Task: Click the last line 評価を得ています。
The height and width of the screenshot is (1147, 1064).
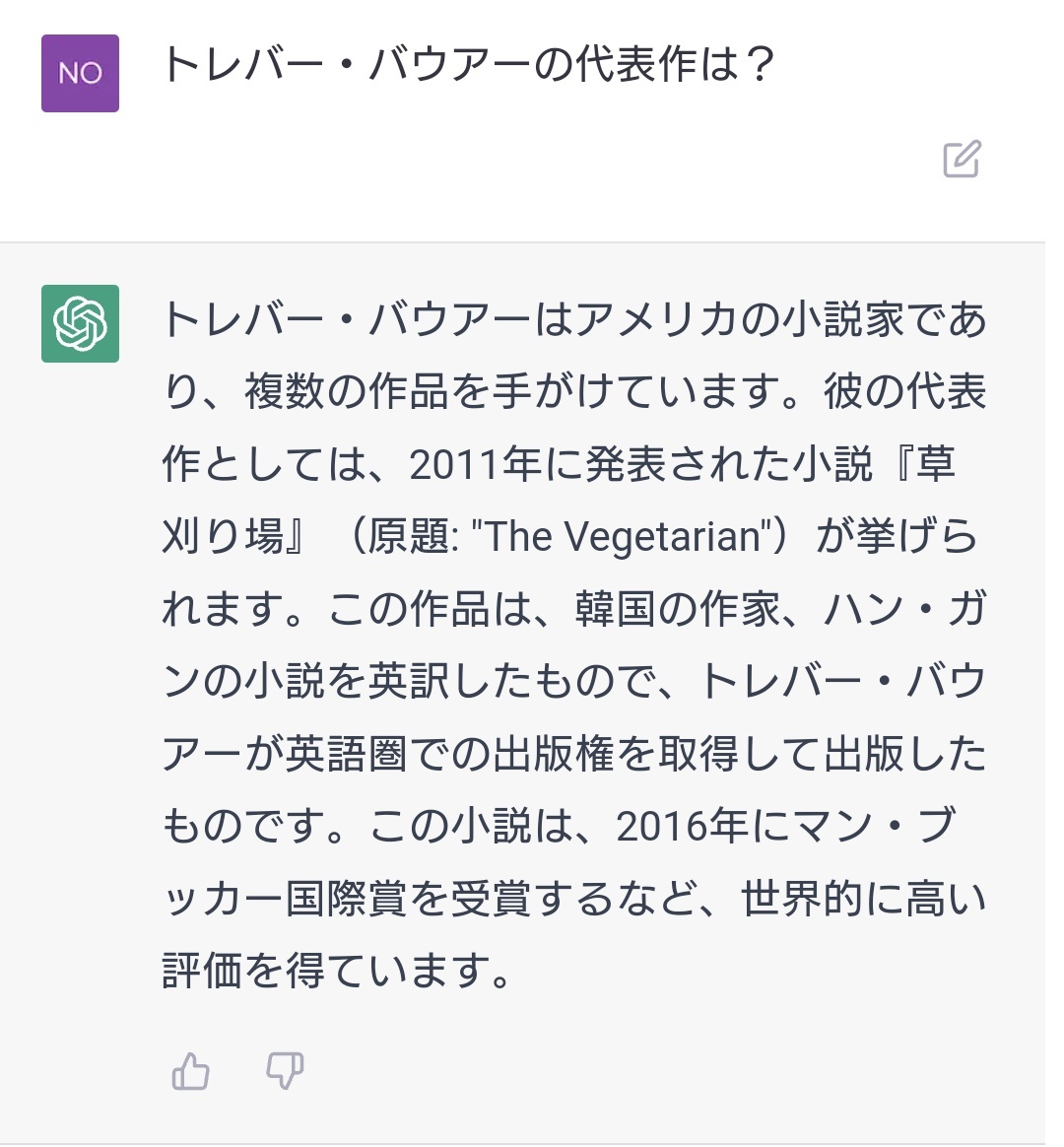Action: coord(337,971)
